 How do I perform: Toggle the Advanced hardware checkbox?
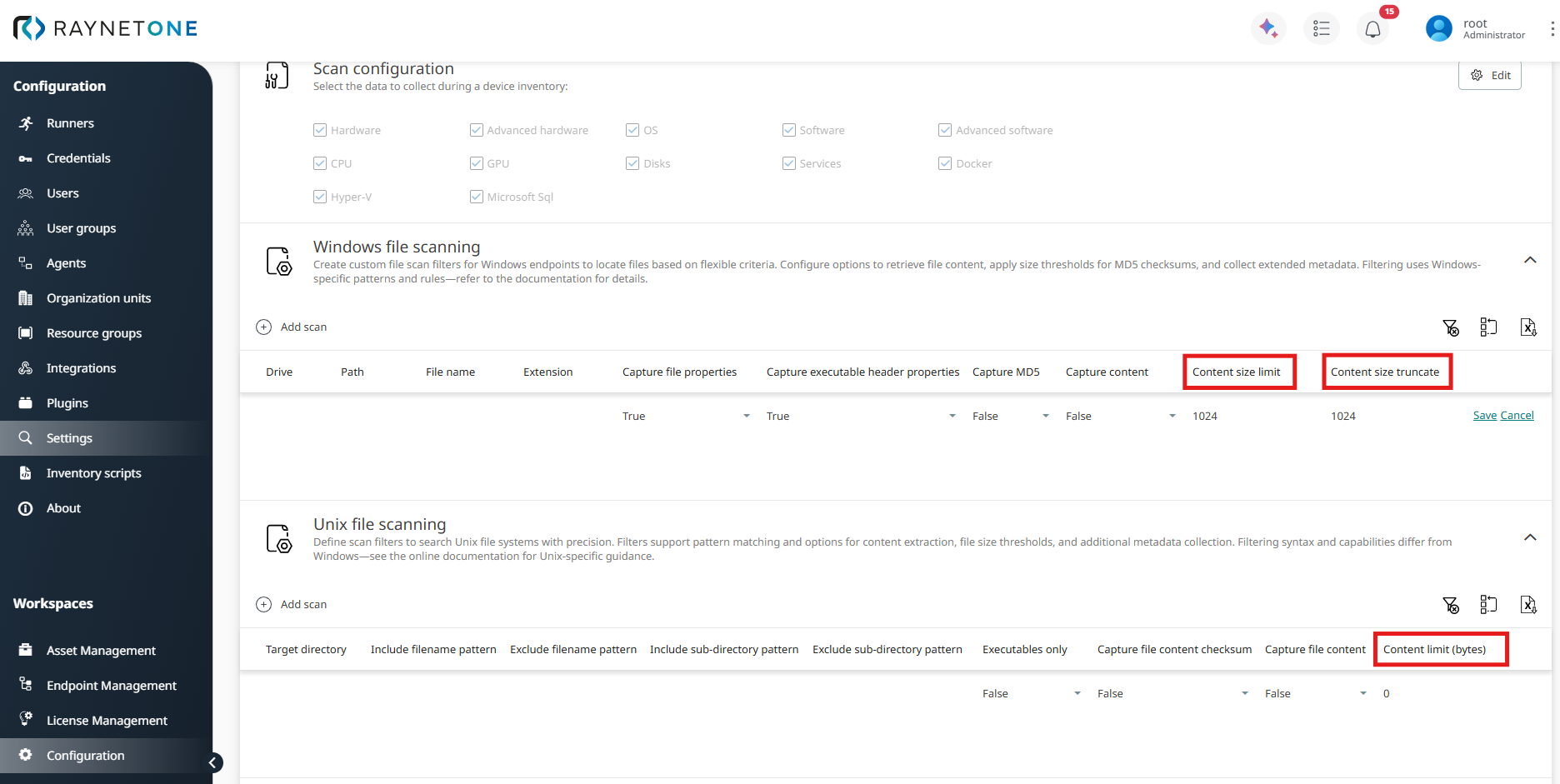pos(477,130)
